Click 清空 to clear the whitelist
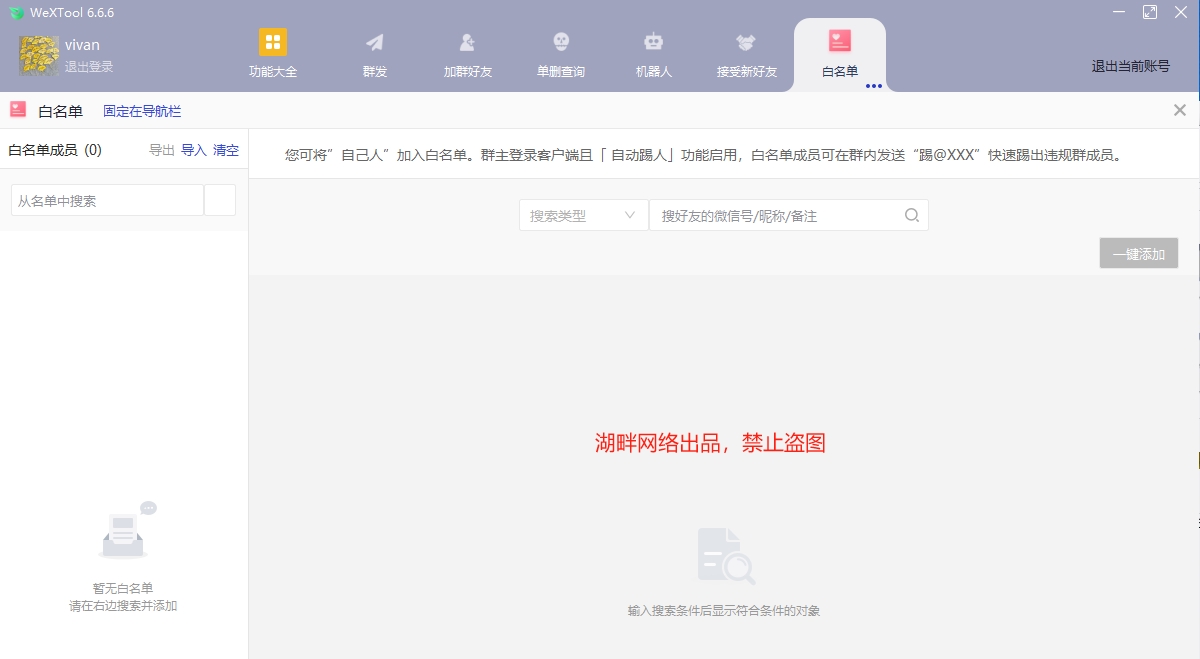Image resolution: width=1200 pixels, height=659 pixels. 224,150
